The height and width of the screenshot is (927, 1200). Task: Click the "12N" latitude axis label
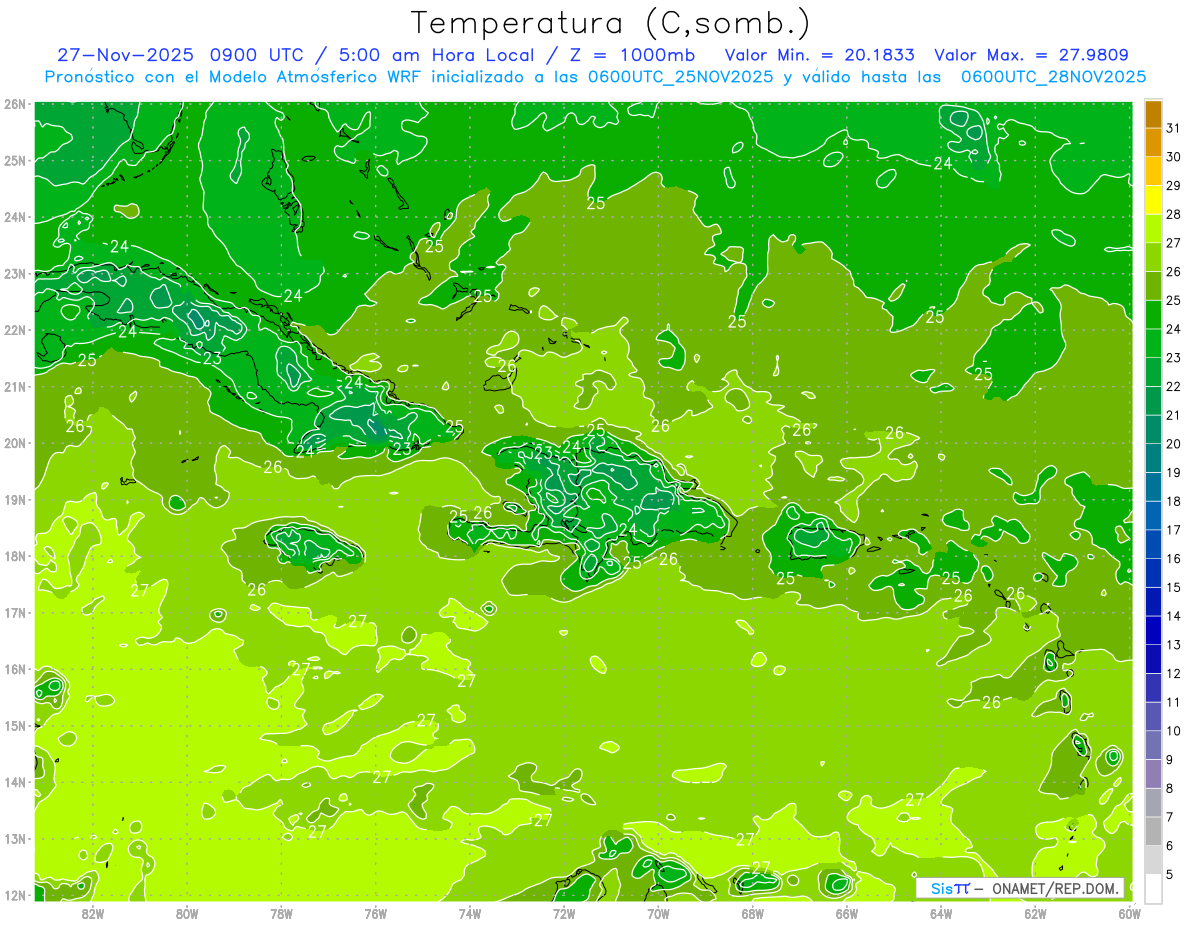15,895
